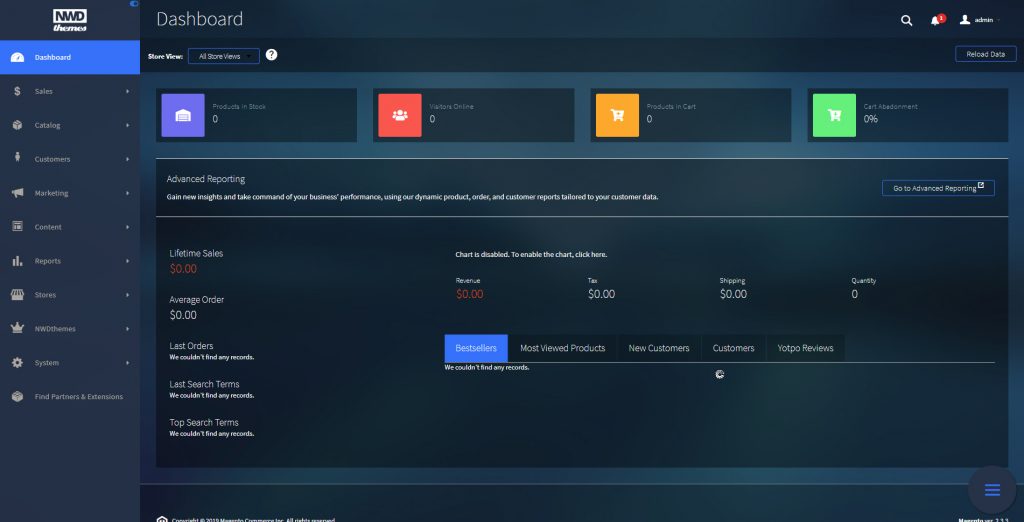1024x522 pixels.
Task: Click the Revenue $0.00 amount
Action: pyautogui.click(x=470, y=294)
